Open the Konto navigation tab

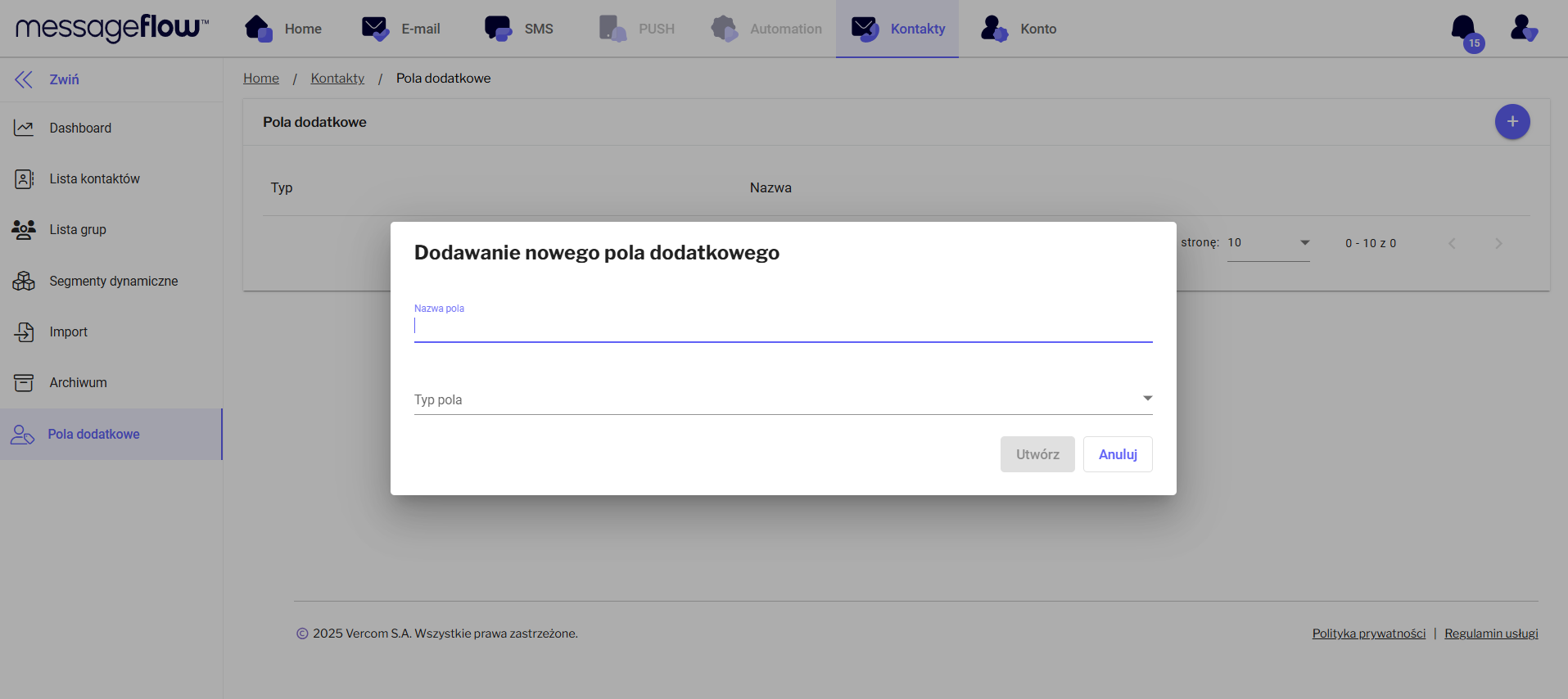(x=1019, y=29)
